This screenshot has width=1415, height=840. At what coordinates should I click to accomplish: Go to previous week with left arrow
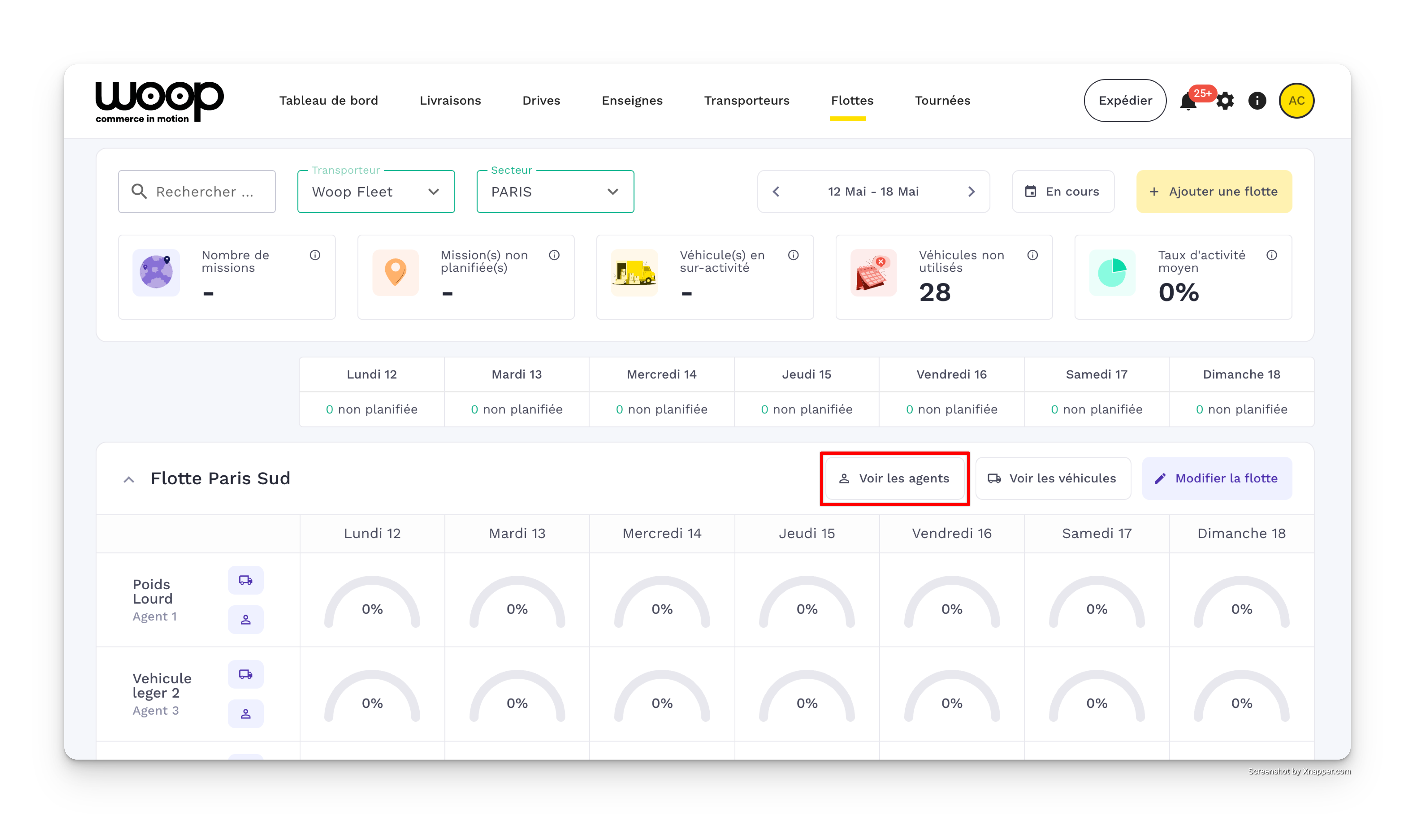(x=776, y=192)
